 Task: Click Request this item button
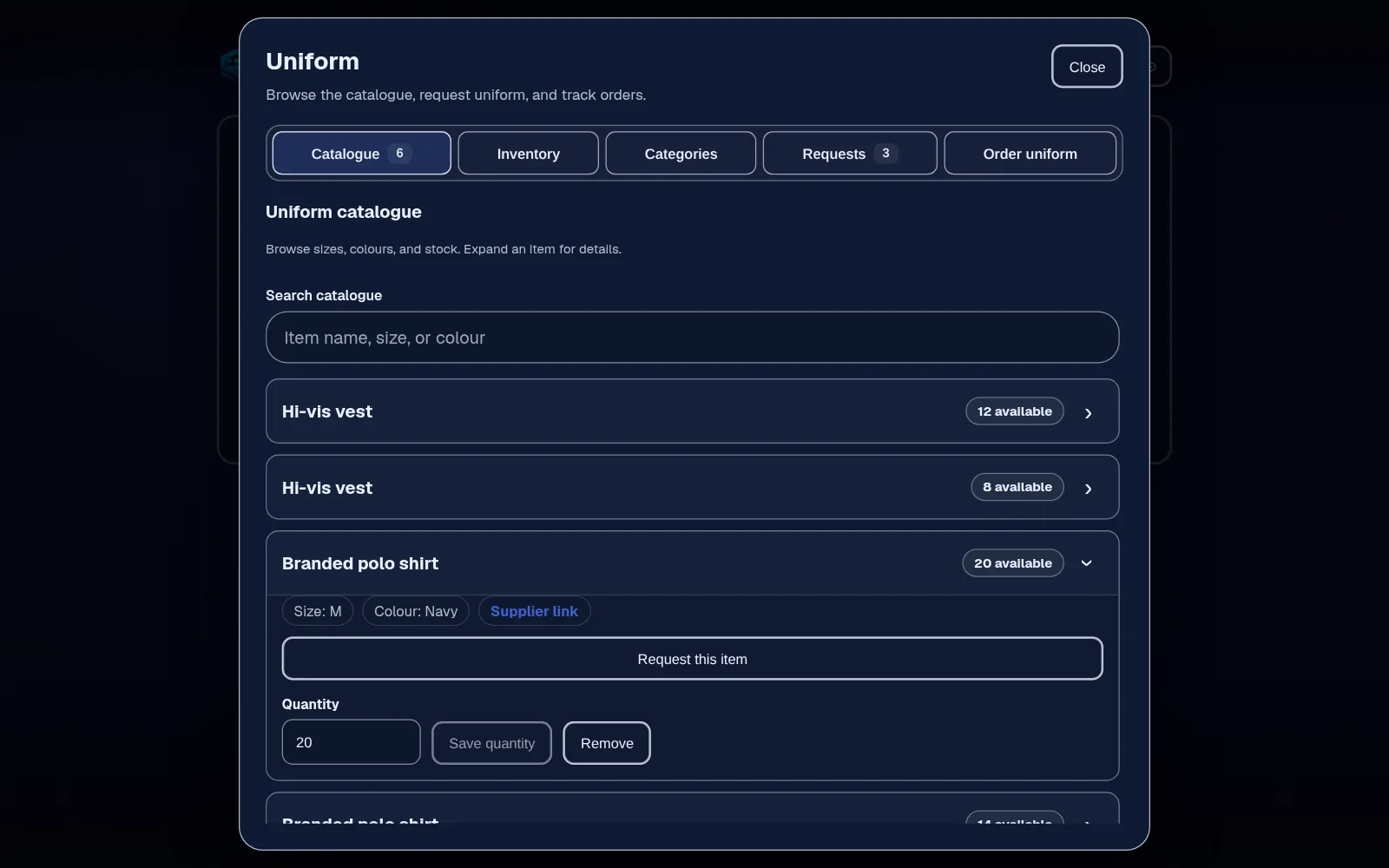pos(692,659)
